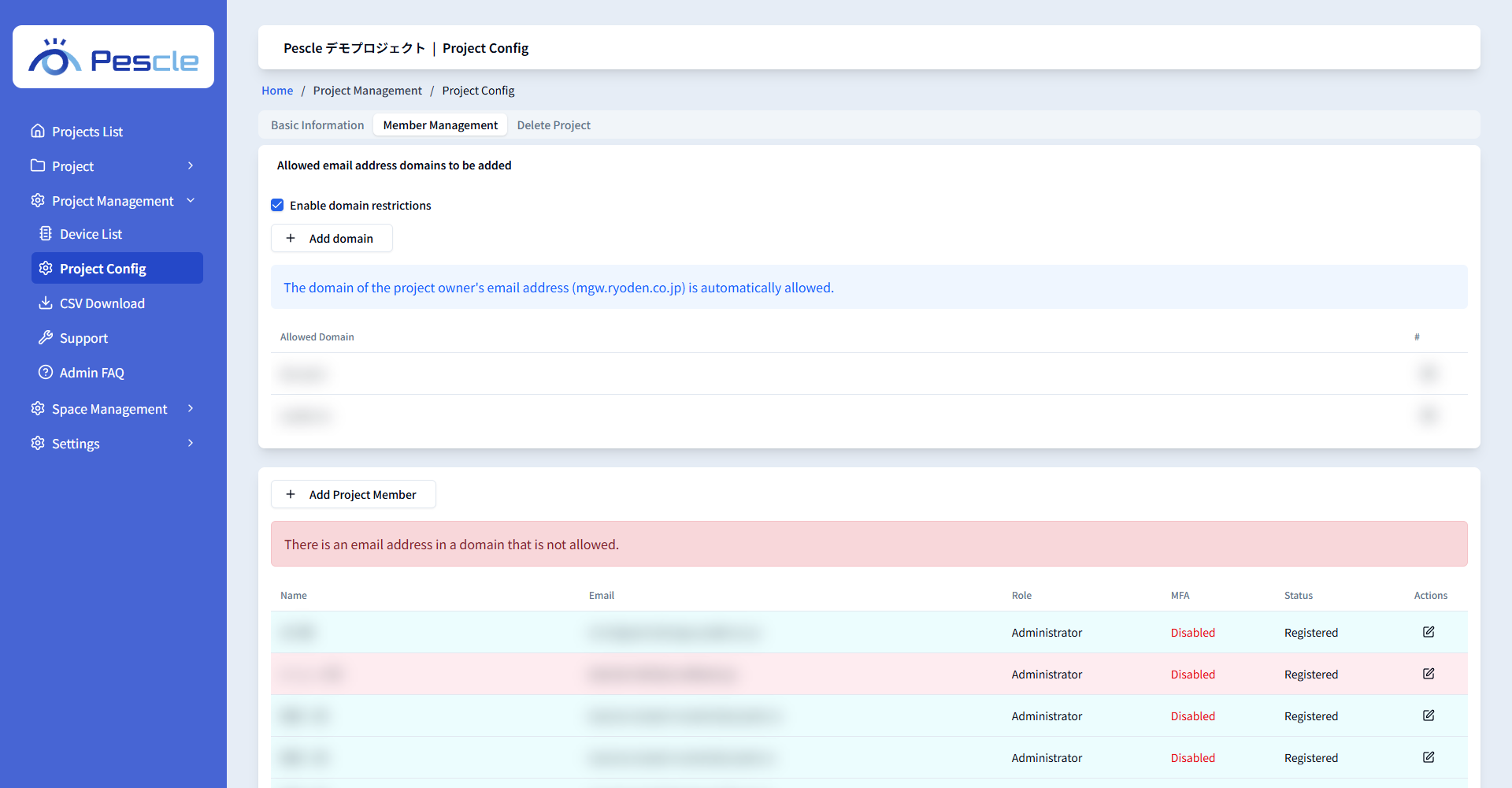Image resolution: width=1512 pixels, height=788 pixels.
Task: Open Device List in sidebar
Action: coord(117,234)
